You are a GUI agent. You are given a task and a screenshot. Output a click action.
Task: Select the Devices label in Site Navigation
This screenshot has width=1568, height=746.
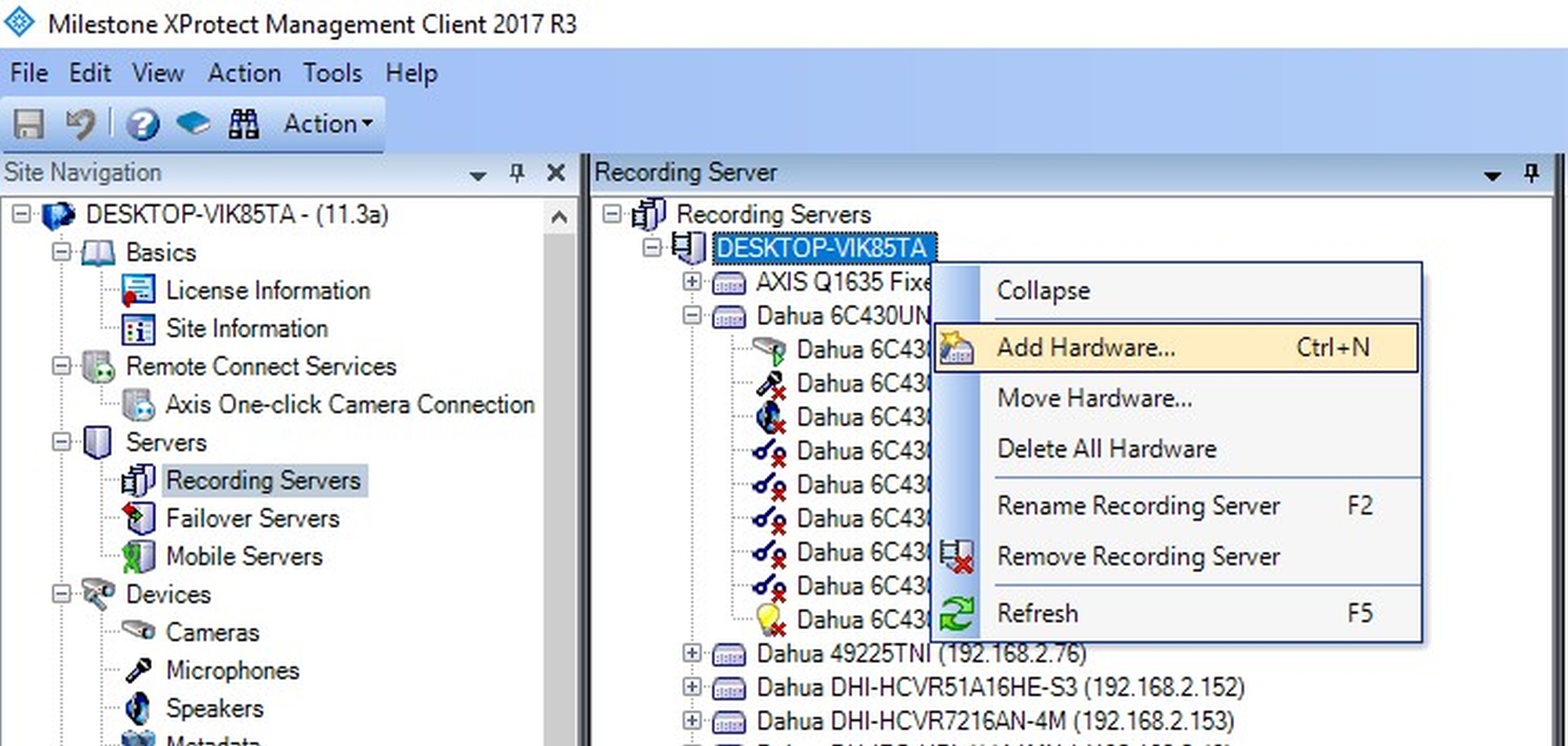(x=169, y=594)
